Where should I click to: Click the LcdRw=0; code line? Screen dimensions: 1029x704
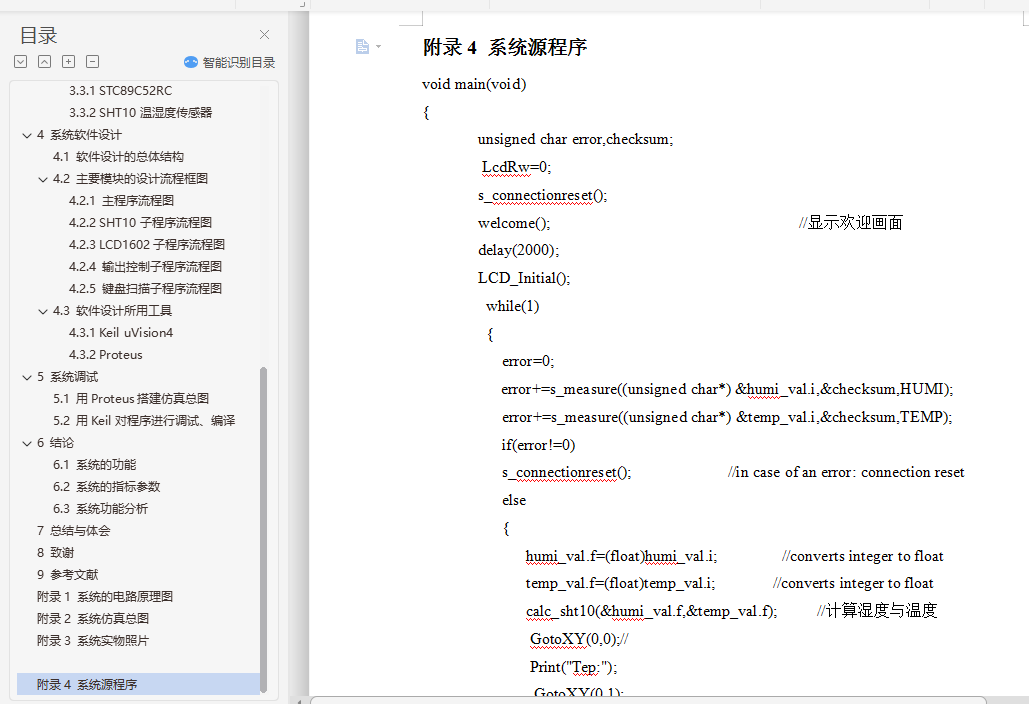(516, 167)
